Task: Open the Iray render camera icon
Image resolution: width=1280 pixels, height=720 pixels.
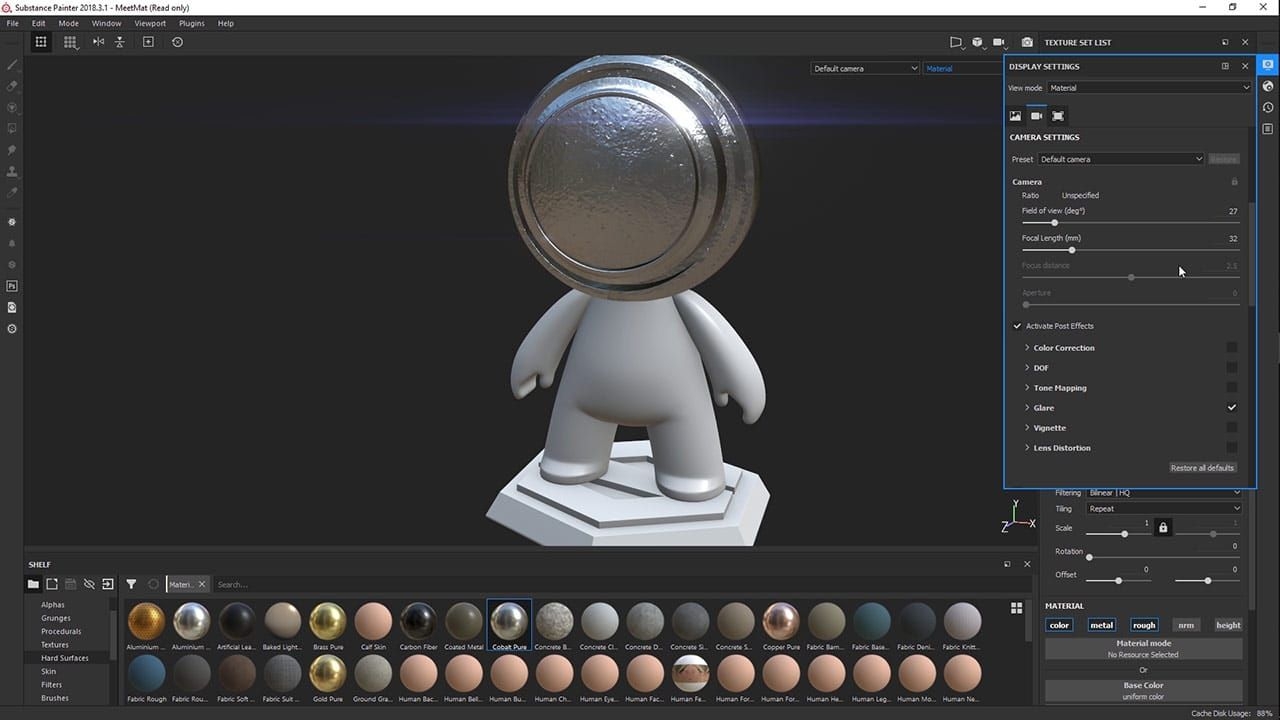Action: point(1027,42)
